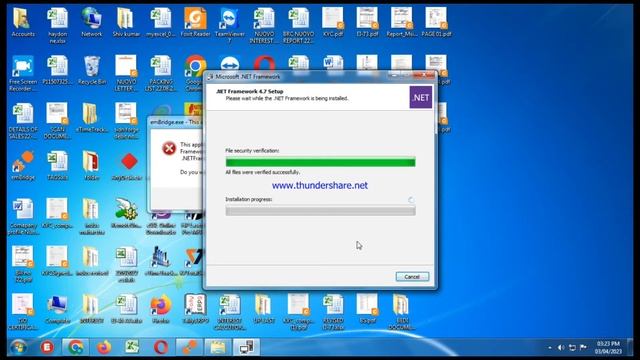Select the emBridge desktop shortcut

(x=23, y=166)
